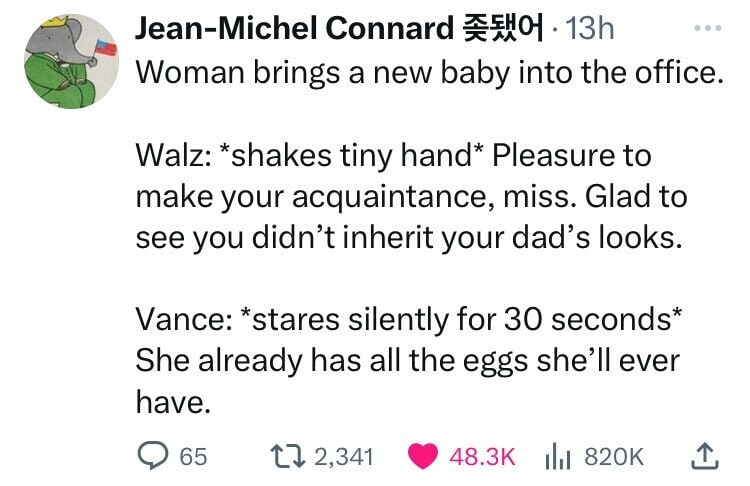The height and width of the screenshot is (486, 750).
Task: Tap the share upload arrow icon
Action: (704, 455)
